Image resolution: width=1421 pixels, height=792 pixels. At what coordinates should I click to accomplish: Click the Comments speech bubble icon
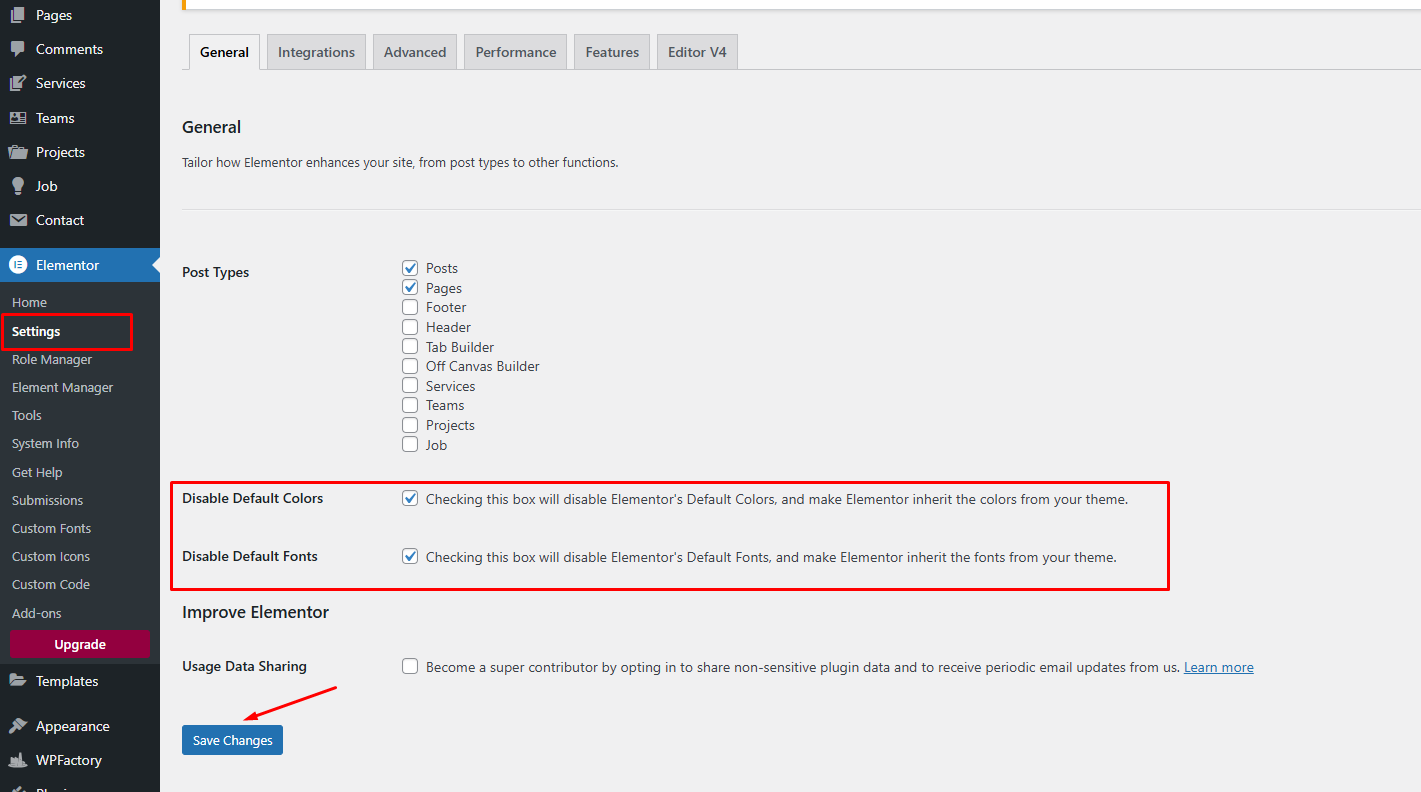[18, 49]
